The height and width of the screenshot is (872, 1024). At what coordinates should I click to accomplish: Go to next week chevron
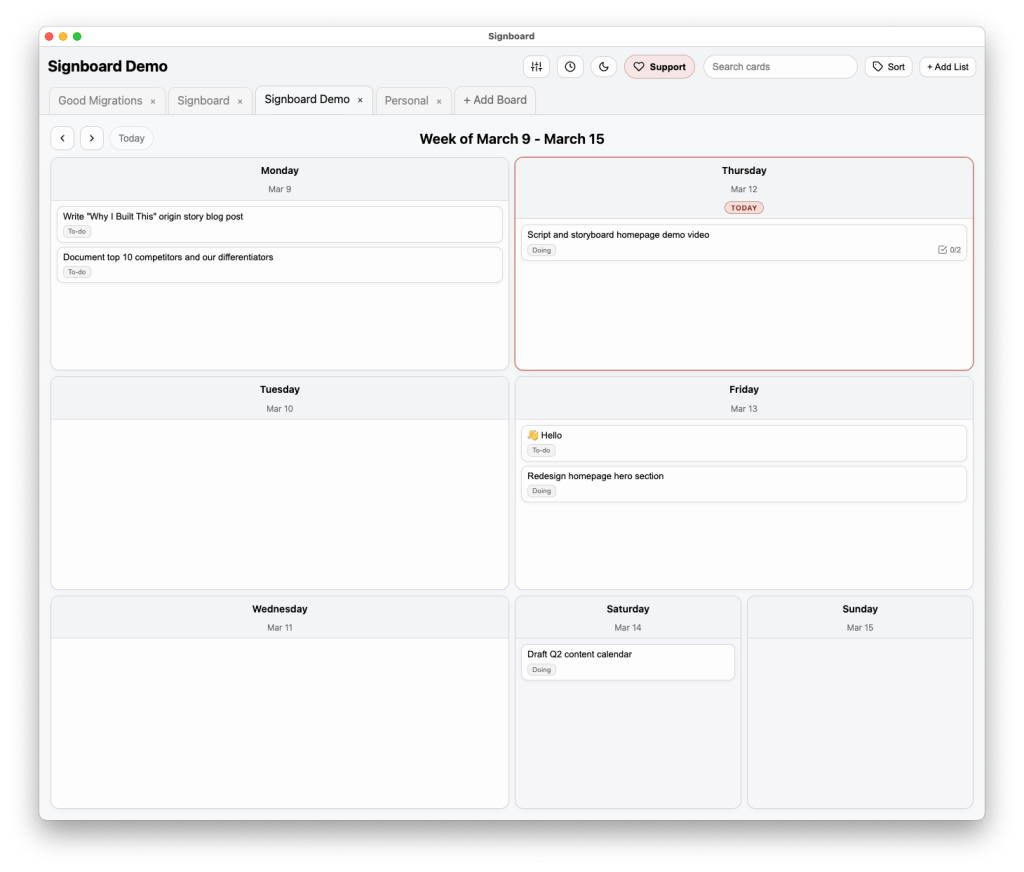tap(92, 138)
